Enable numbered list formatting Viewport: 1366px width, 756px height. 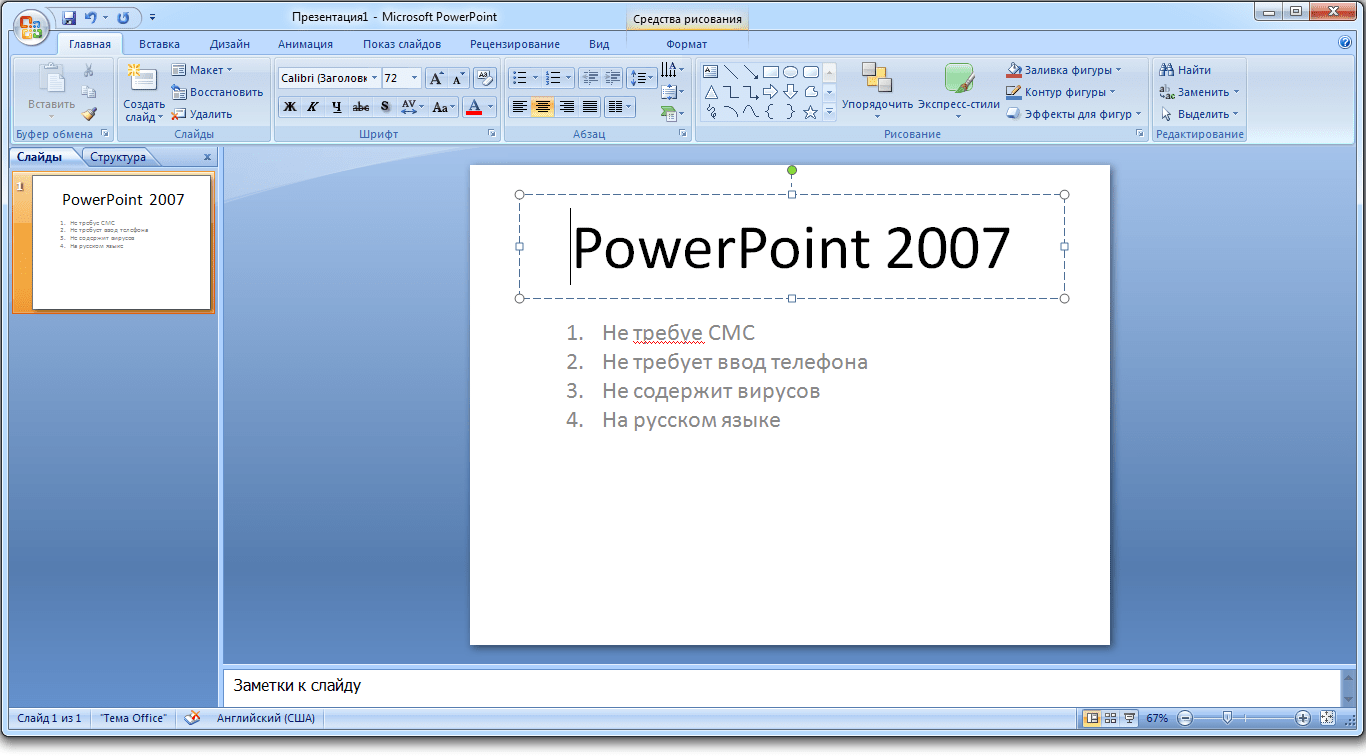coord(553,77)
